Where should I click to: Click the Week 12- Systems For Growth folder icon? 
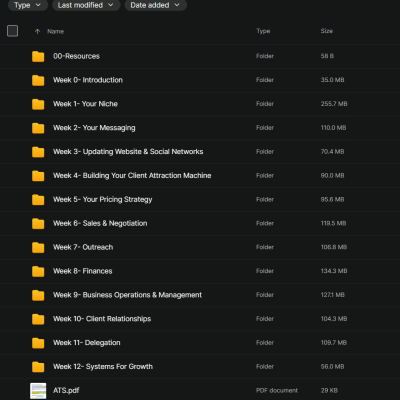pos(38,367)
